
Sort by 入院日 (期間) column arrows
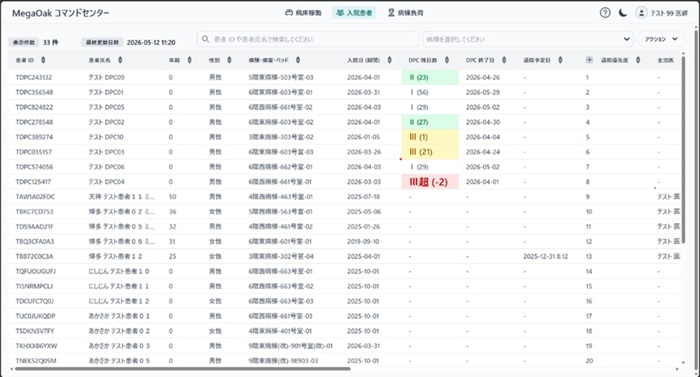click(x=389, y=60)
